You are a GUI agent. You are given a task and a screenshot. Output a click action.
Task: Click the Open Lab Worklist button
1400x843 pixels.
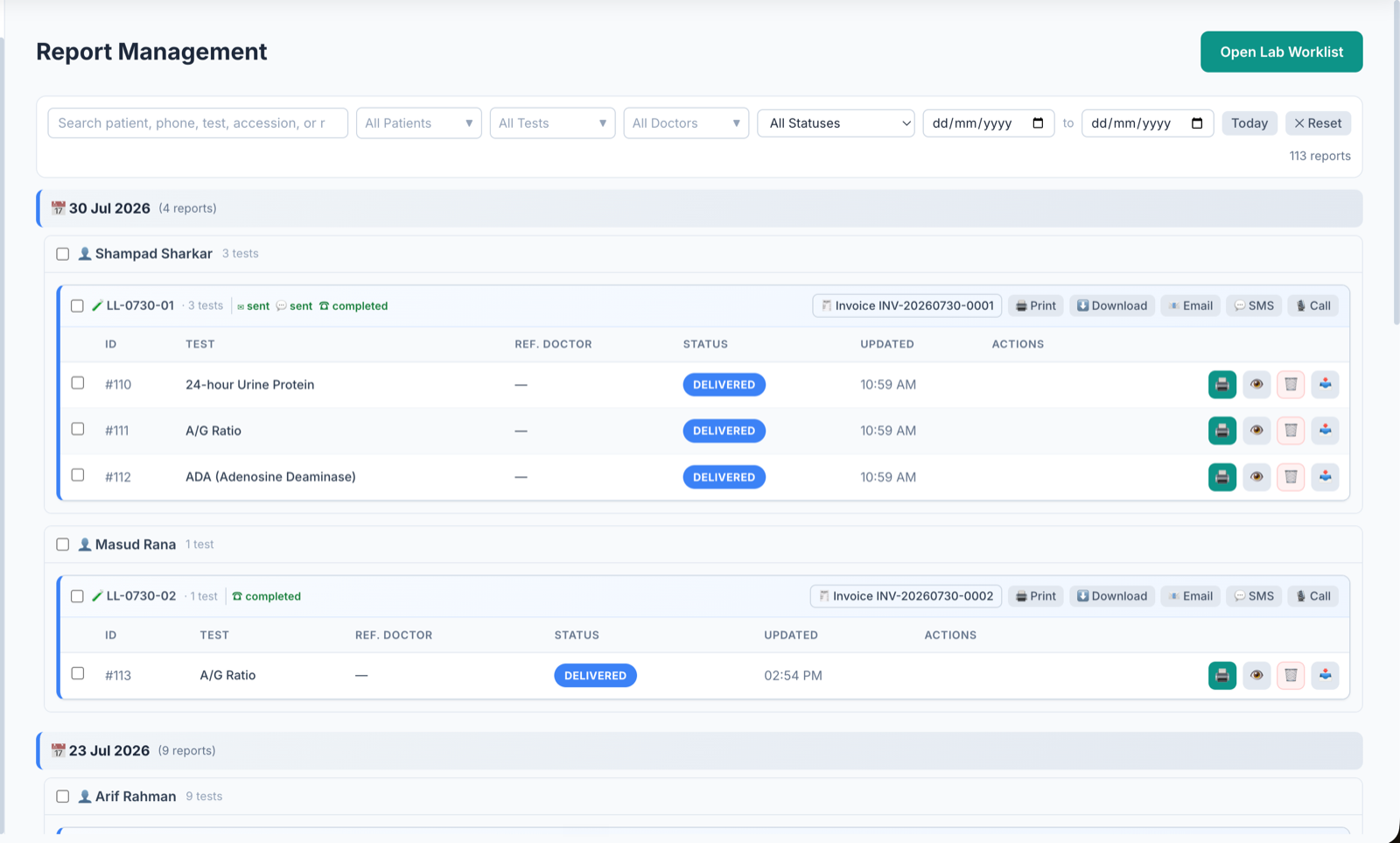[1282, 52]
